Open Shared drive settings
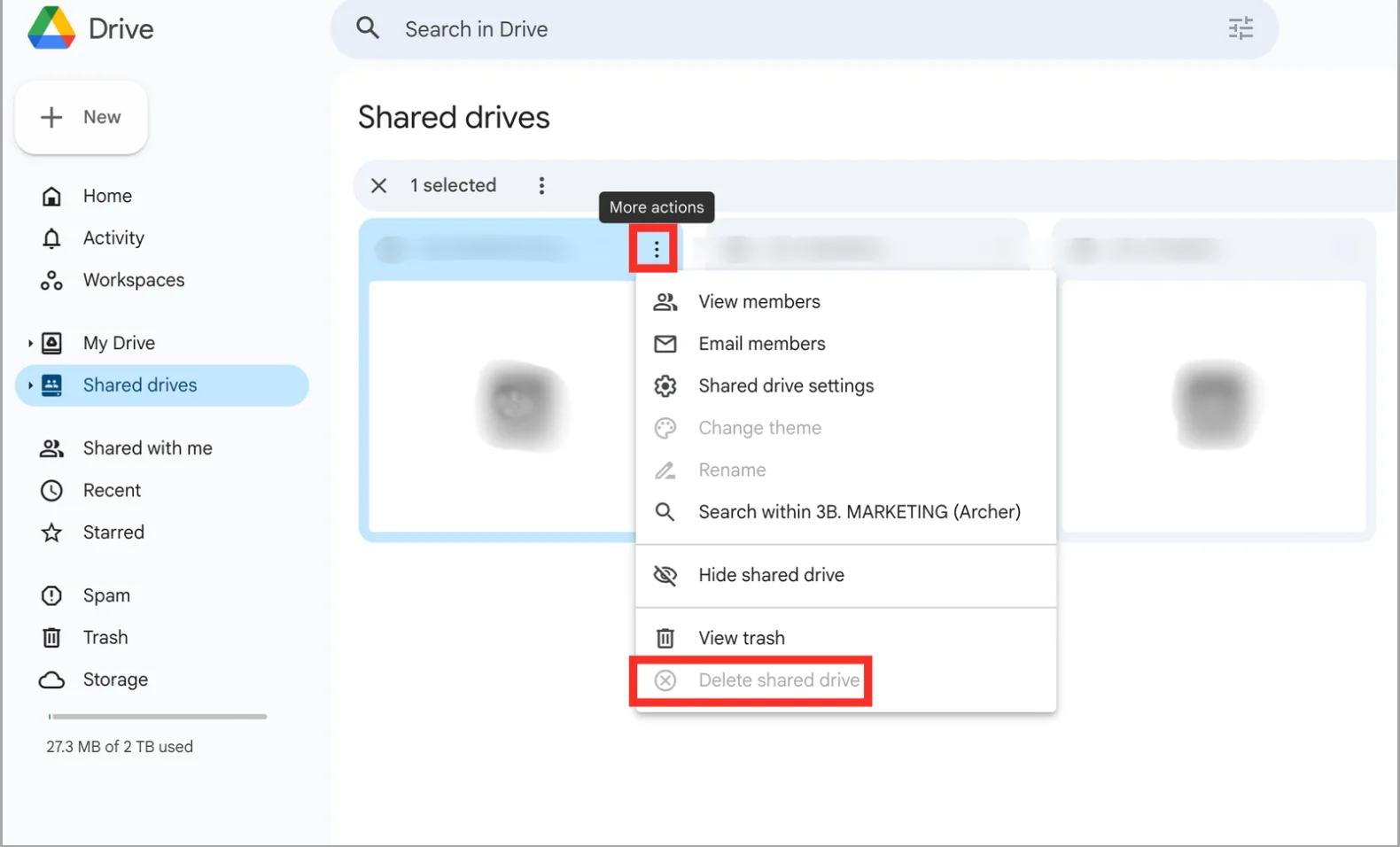 846,385
